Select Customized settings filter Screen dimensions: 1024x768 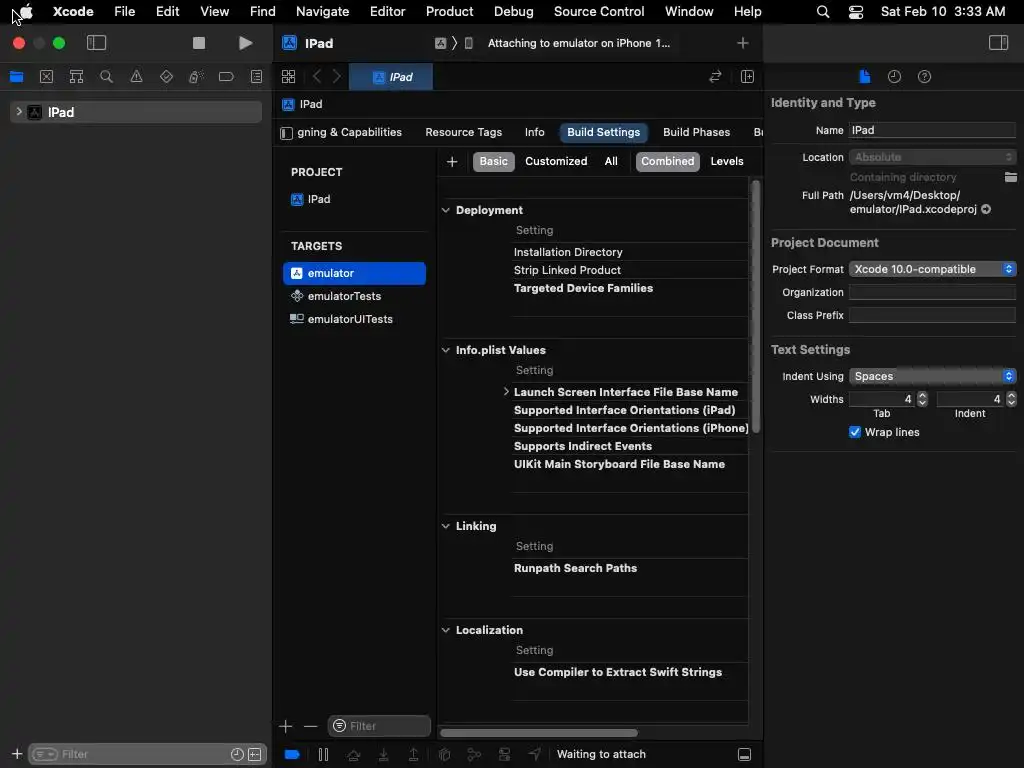click(556, 161)
